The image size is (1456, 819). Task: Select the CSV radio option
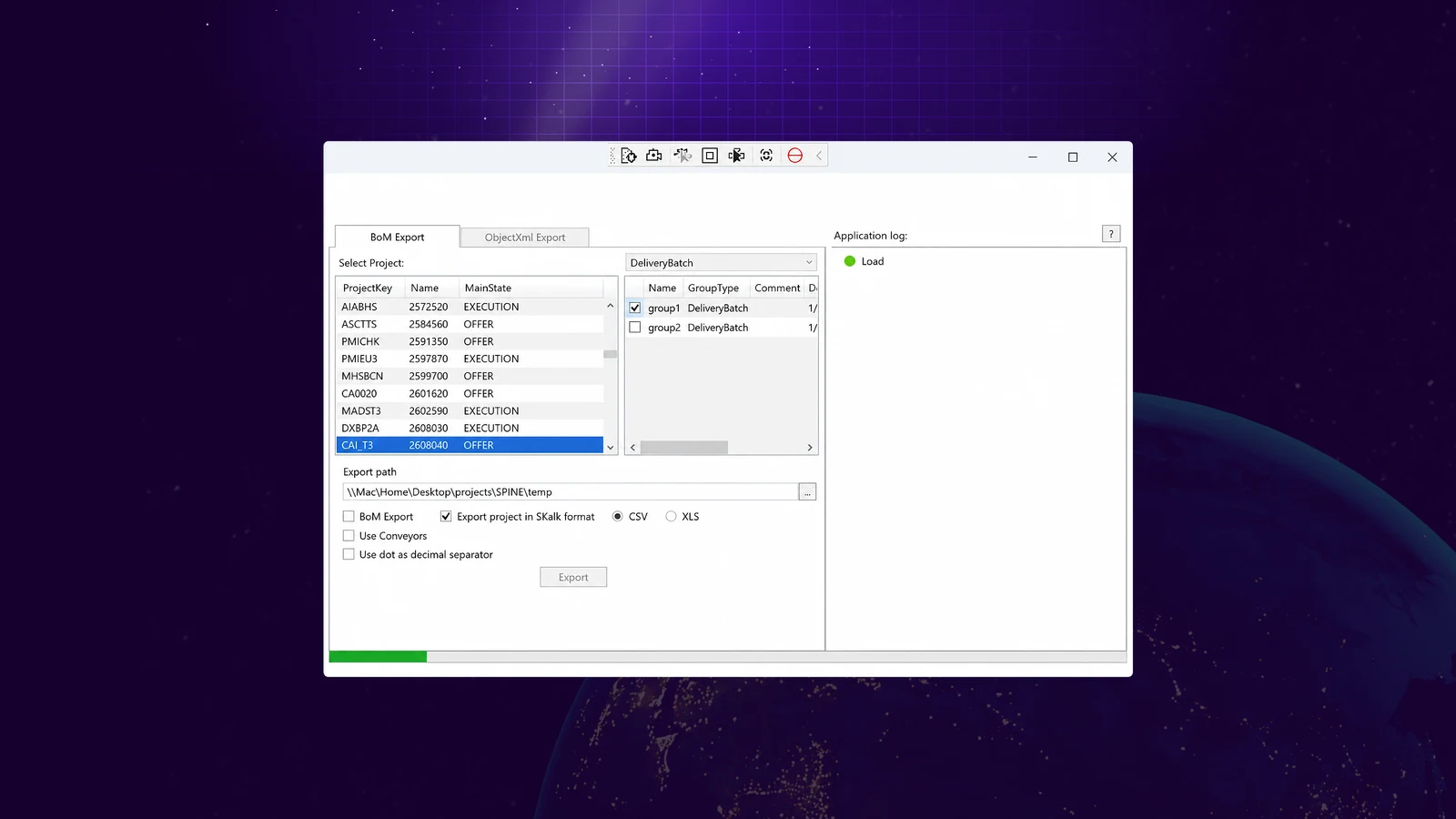coord(618,516)
